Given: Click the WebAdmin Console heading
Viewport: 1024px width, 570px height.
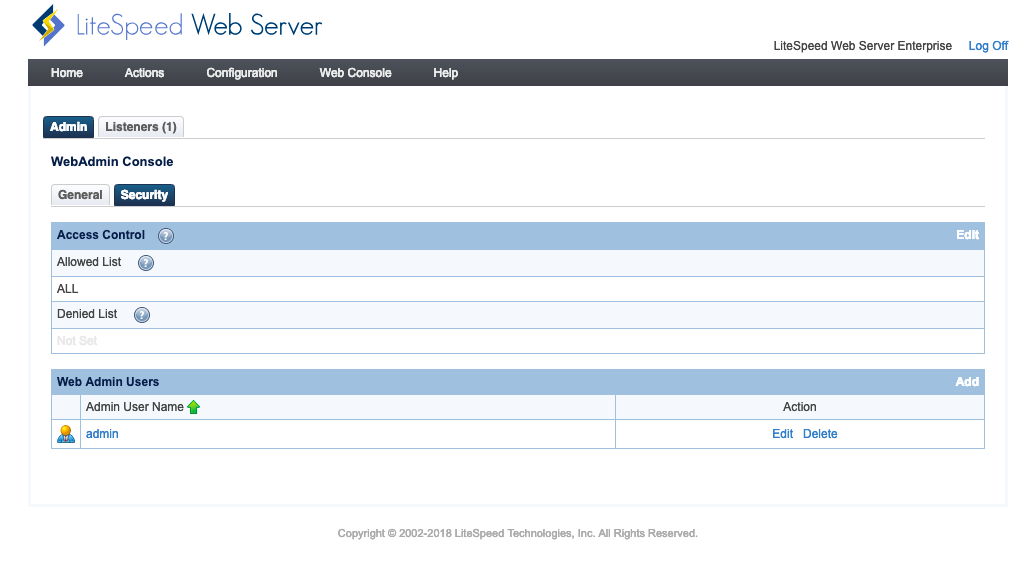Looking at the screenshot, I should point(112,161).
